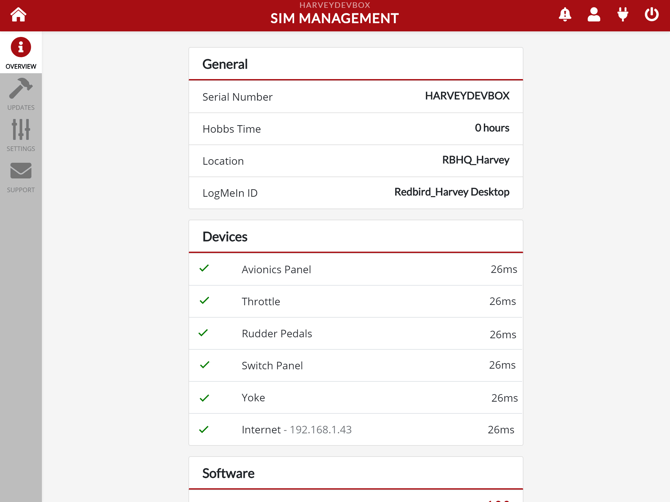Image resolution: width=670 pixels, height=502 pixels.
Task: Click the Switch Panel green checkmark
Action: (x=205, y=364)
